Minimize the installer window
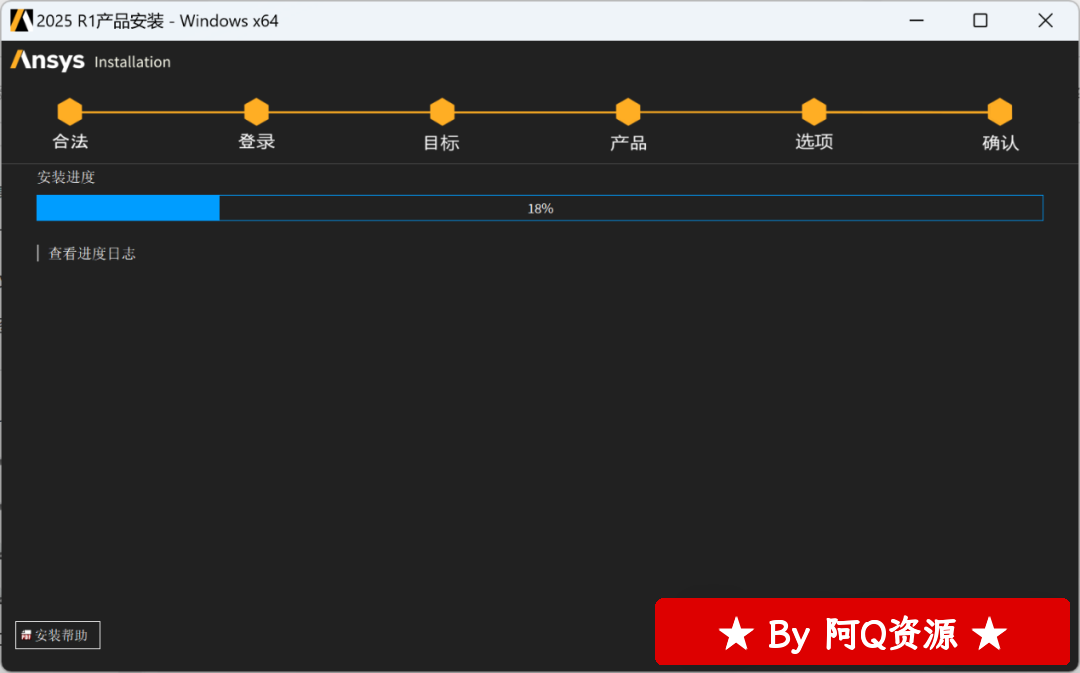 click(x=916, y=21)
